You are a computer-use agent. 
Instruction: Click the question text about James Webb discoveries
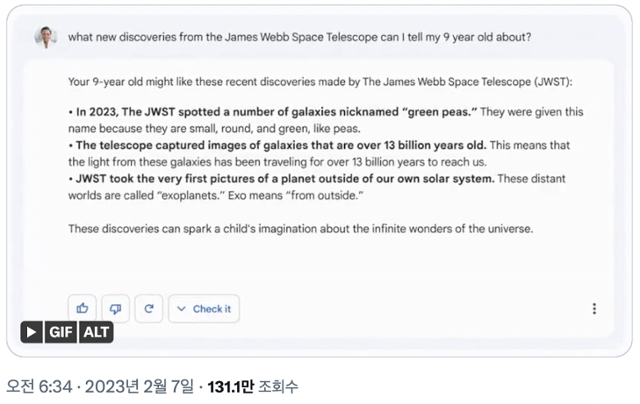point(300,37)
